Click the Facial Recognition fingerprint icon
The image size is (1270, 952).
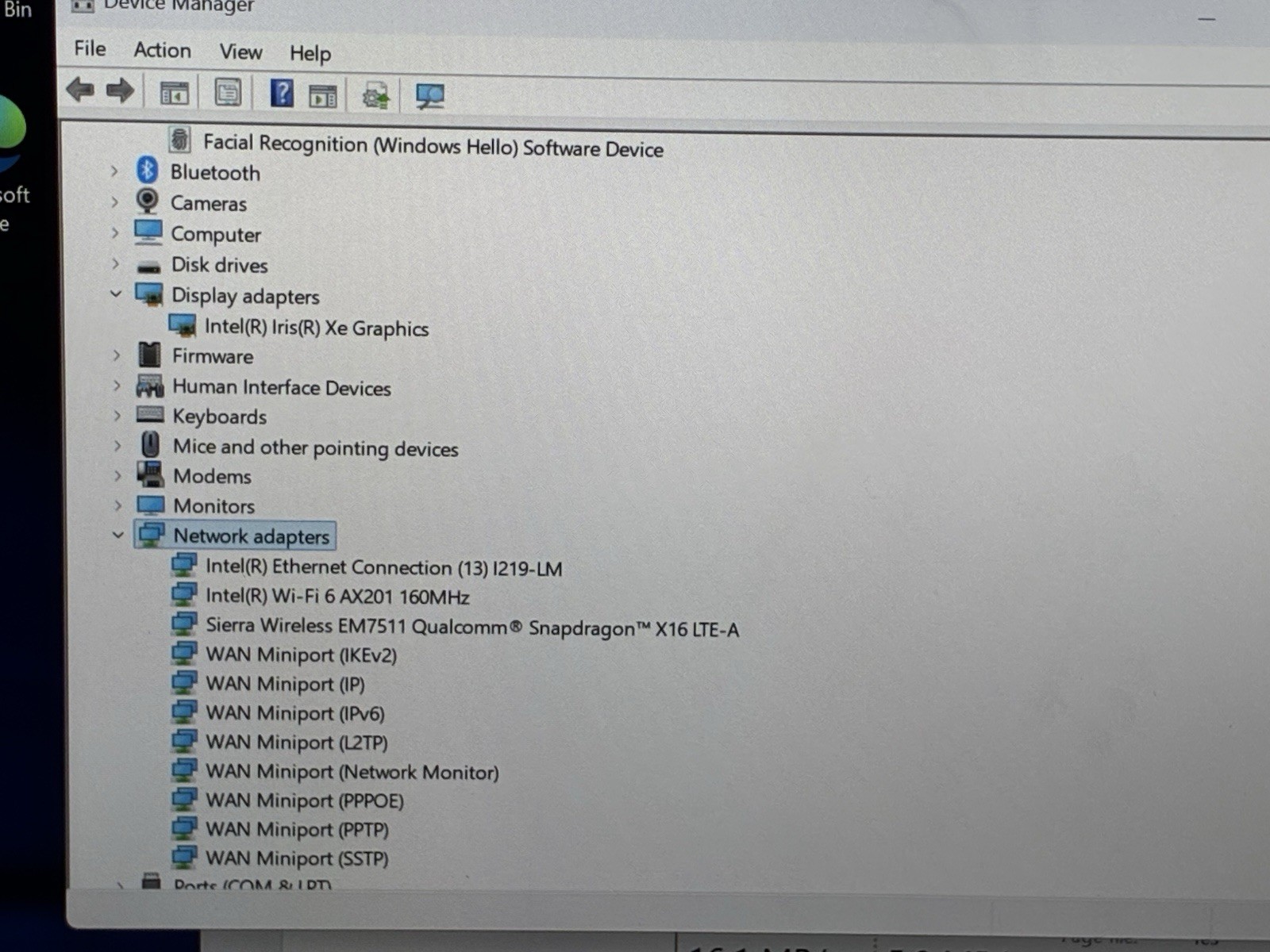tap(180, 140)
